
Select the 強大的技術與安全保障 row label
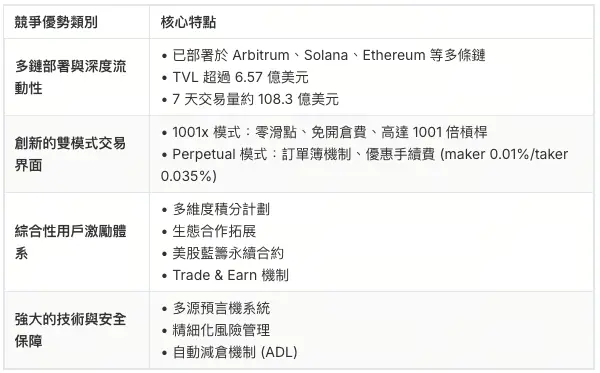coord(70,330)
